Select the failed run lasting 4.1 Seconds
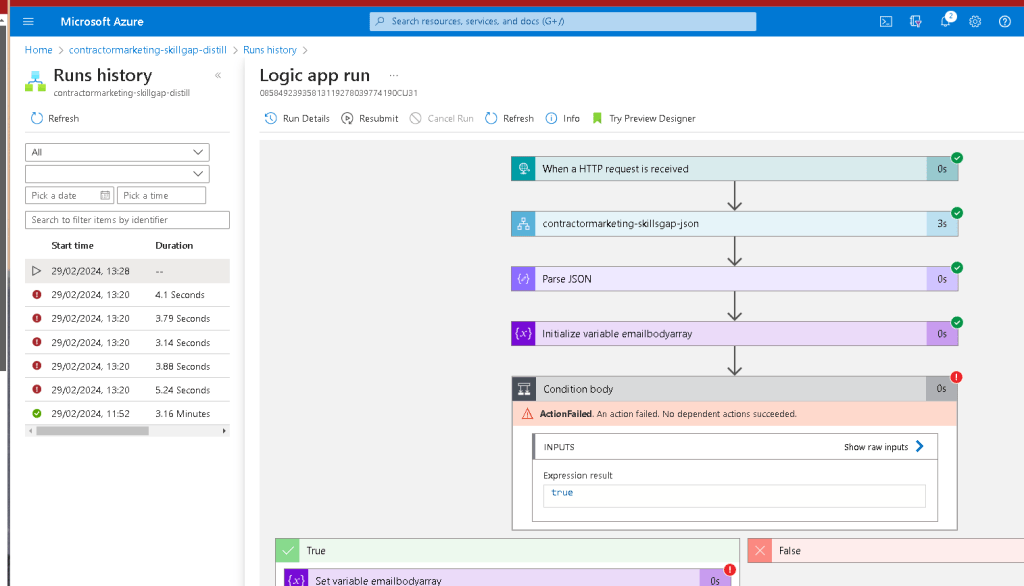This screenshot has width=1024, height=586. 127,295
